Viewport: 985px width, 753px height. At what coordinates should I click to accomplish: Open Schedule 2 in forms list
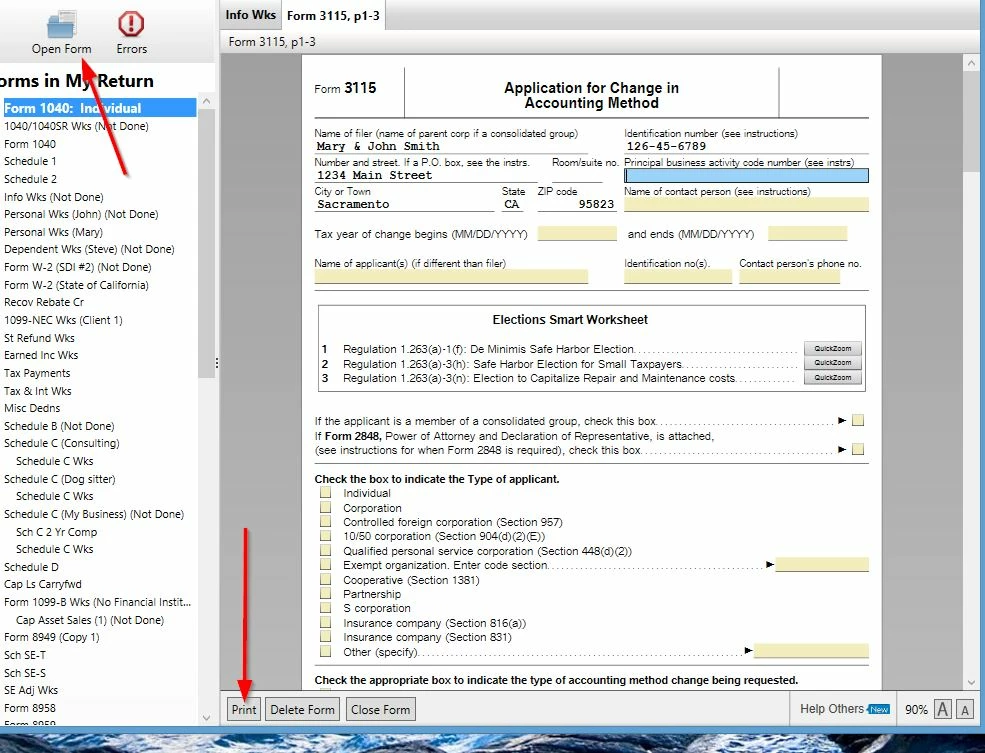(x=30, y=179)
